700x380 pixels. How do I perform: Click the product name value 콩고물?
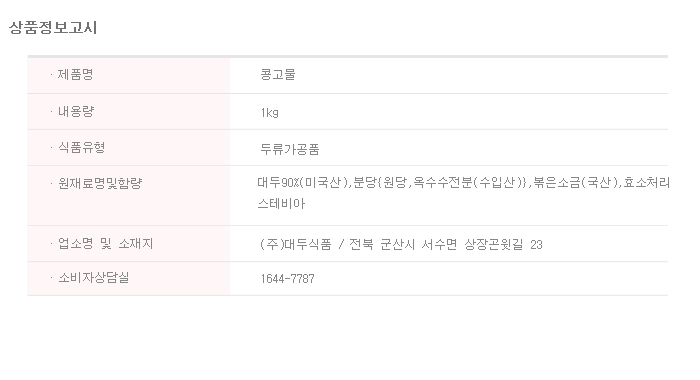pos(278,75)
